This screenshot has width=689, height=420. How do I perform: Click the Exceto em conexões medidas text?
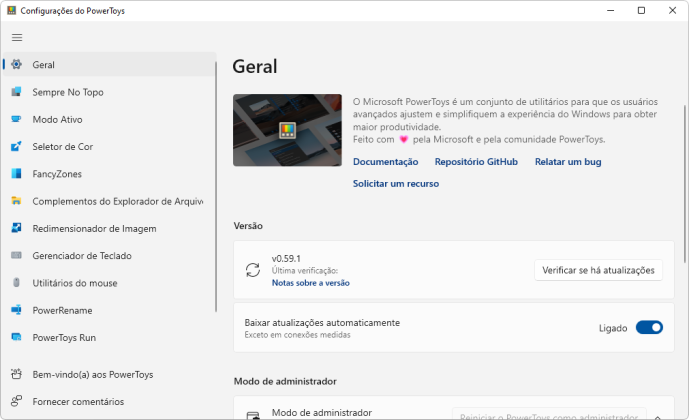[297, 335]
